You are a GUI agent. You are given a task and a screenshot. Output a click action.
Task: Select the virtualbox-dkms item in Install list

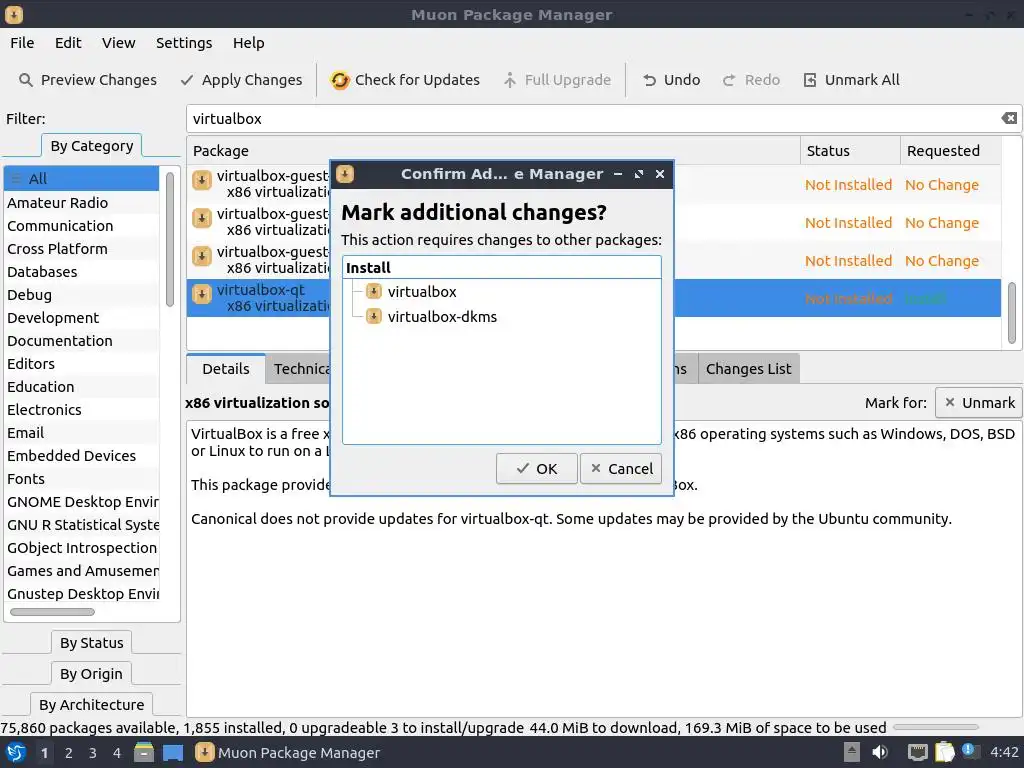(442, 317)
